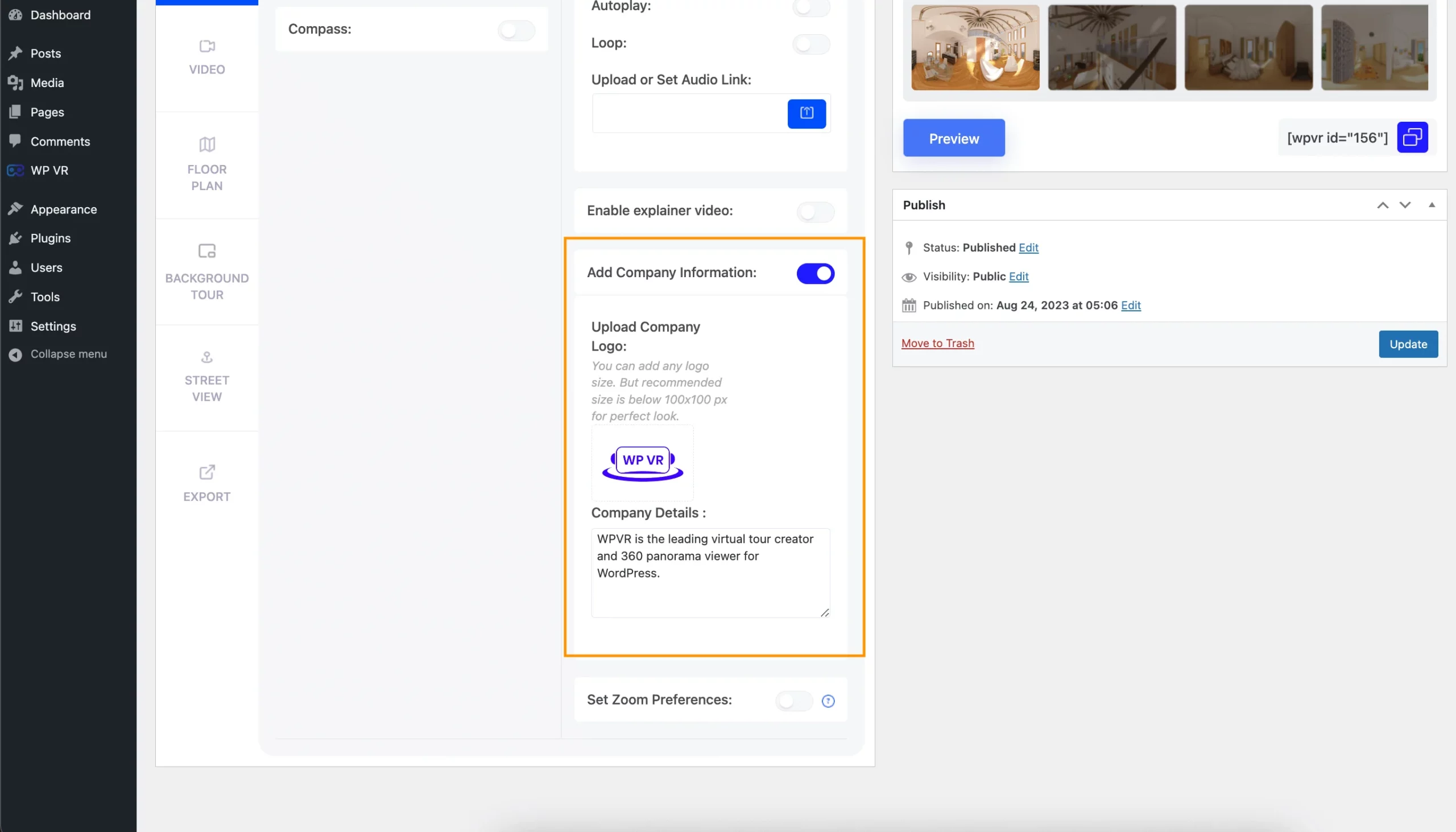Expand the Publish panel collapse arrow
1456x832 pixels.
coord(1430,205)
